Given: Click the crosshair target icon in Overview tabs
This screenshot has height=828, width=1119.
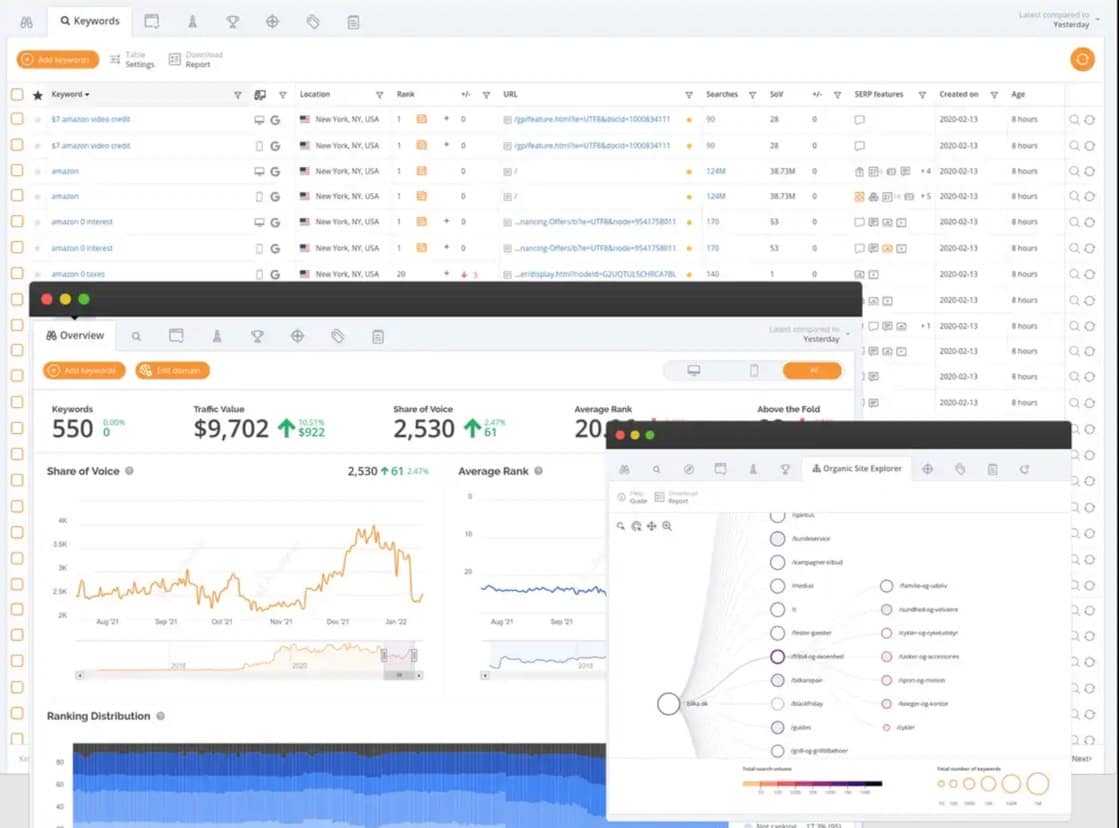Looking at the screenshot, I should coord(297,336).
